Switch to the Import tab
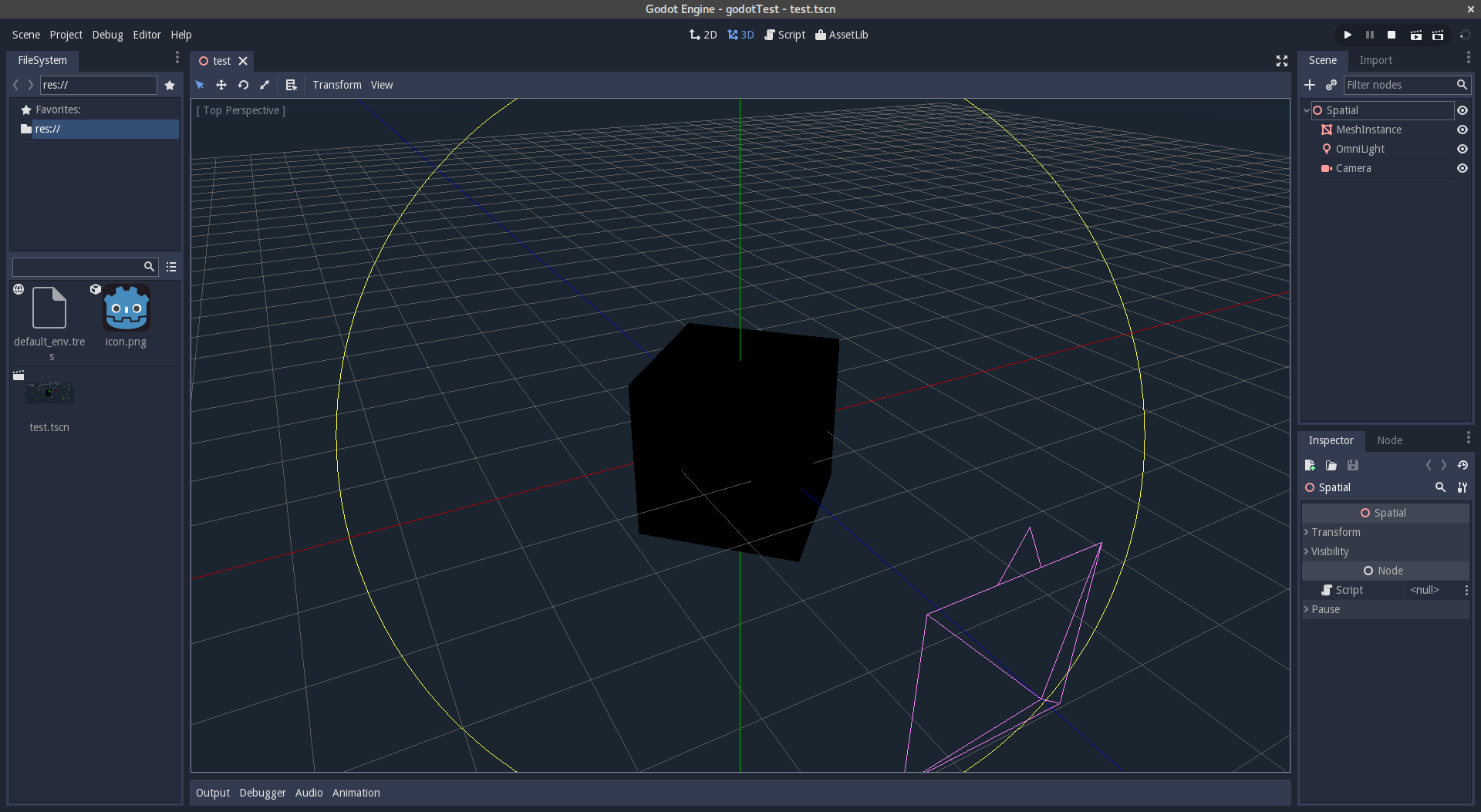Screen dimensions: 1481x812 (1375, 60)
